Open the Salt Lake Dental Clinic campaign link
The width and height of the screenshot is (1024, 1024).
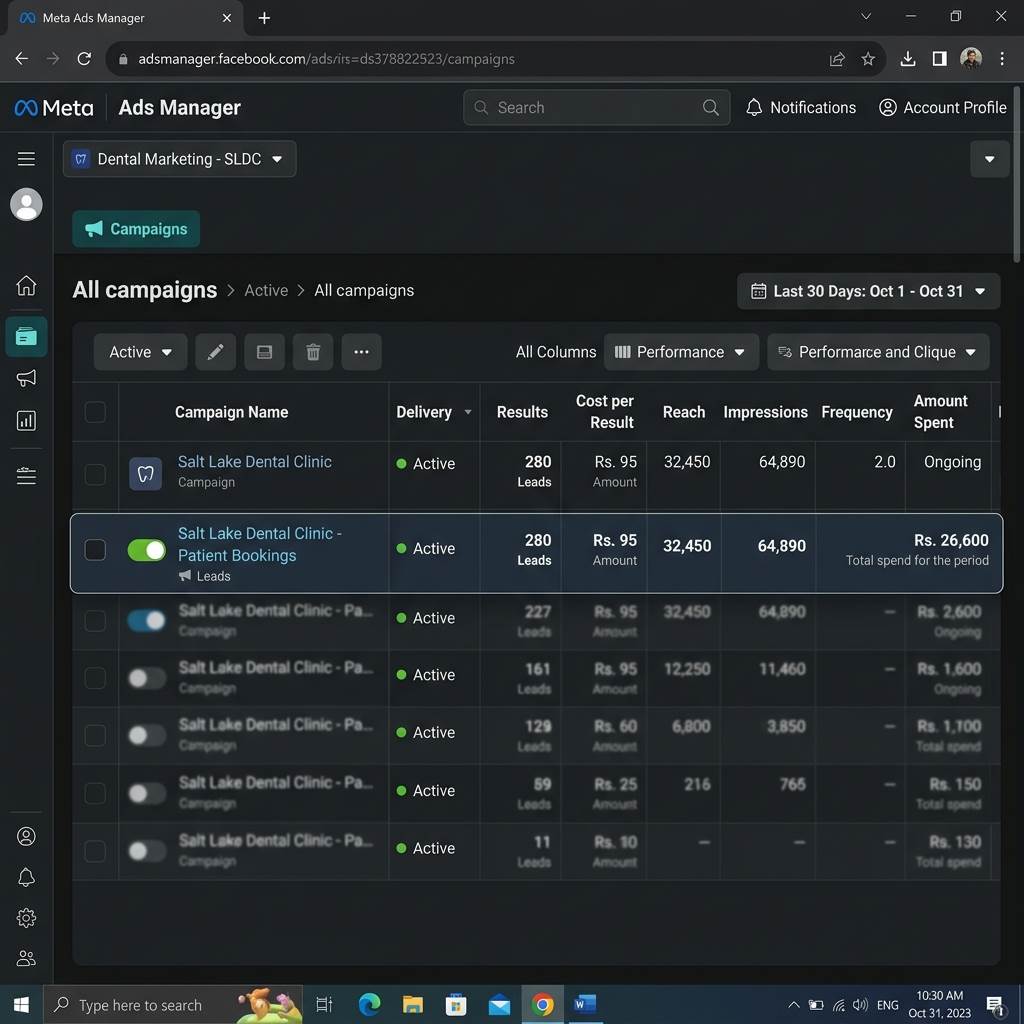point(255,462)
